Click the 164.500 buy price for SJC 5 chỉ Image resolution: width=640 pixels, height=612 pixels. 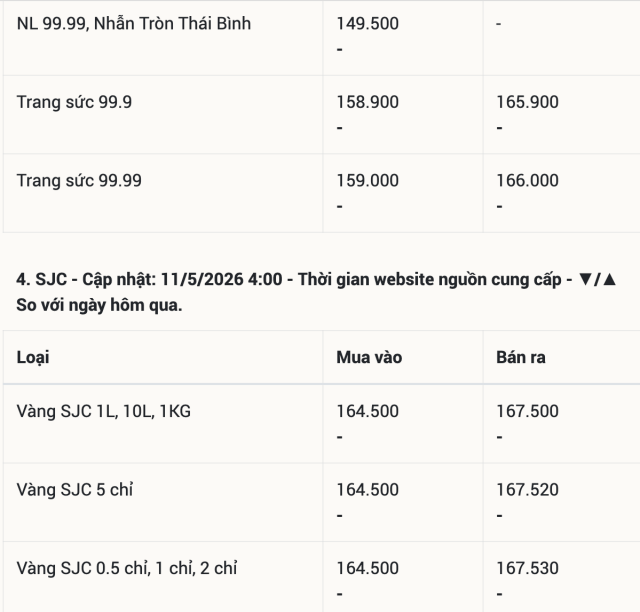point(367,490)
